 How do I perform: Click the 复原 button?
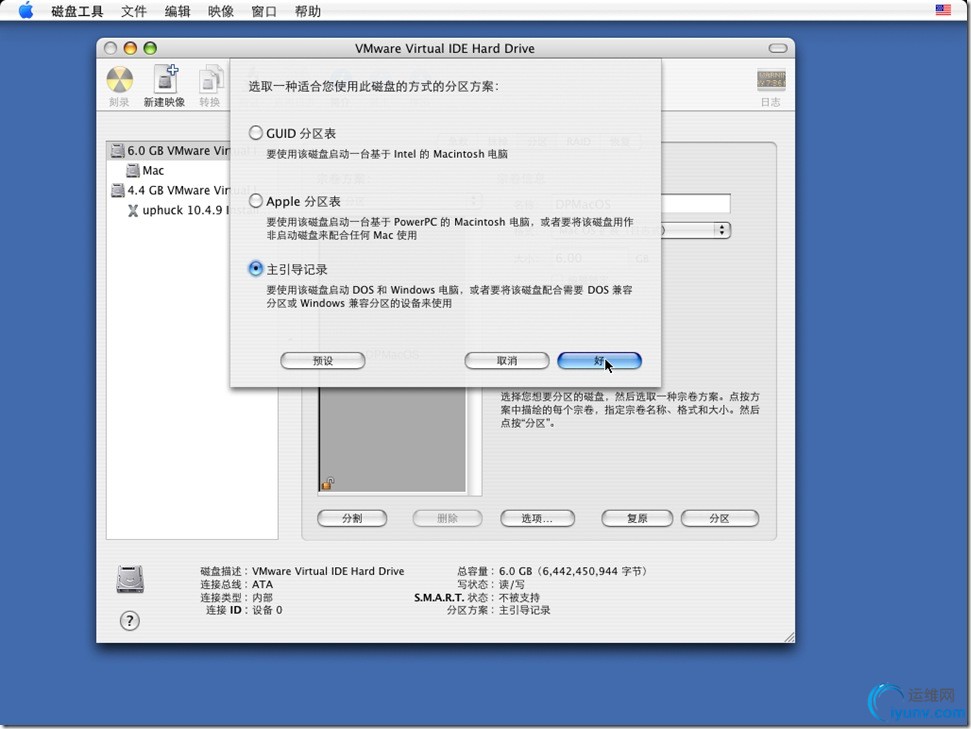point(637,518)
